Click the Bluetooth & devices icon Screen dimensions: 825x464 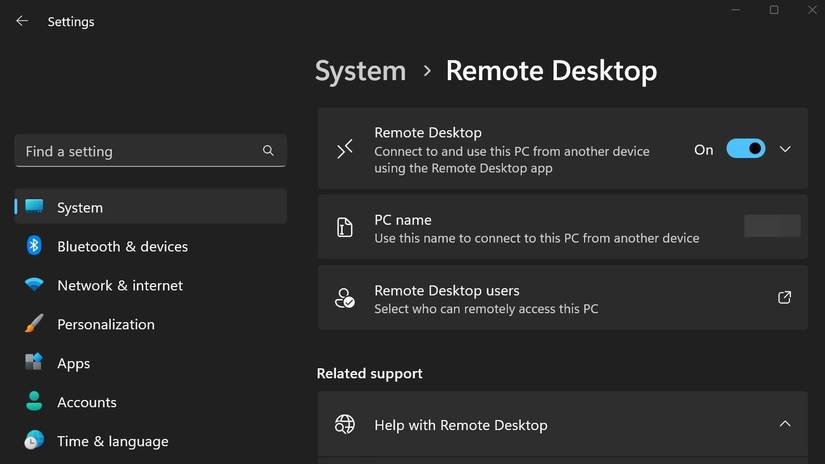click(x=34, y=246)
